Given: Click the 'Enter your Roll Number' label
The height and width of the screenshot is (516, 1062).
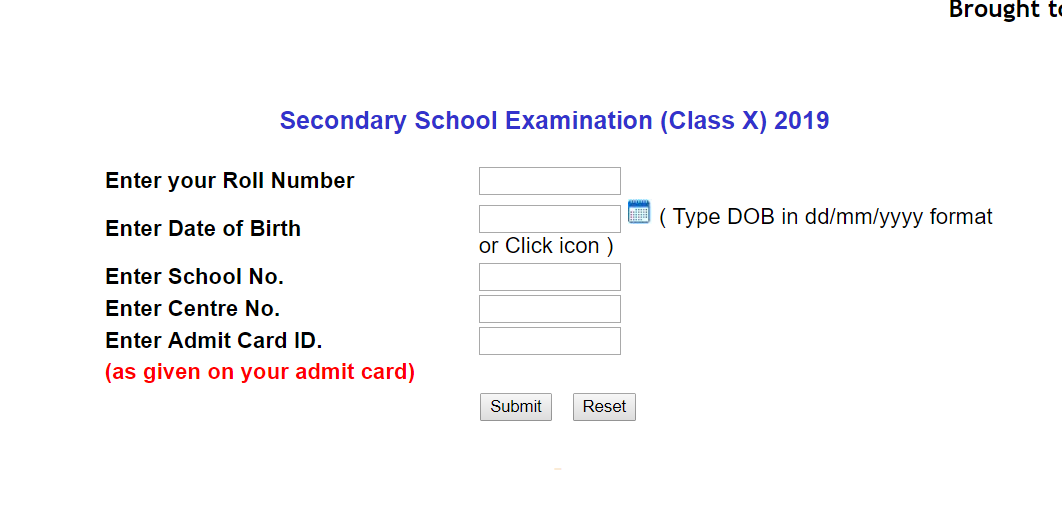Looking at the screenshot, I should [x=229, y=181].
